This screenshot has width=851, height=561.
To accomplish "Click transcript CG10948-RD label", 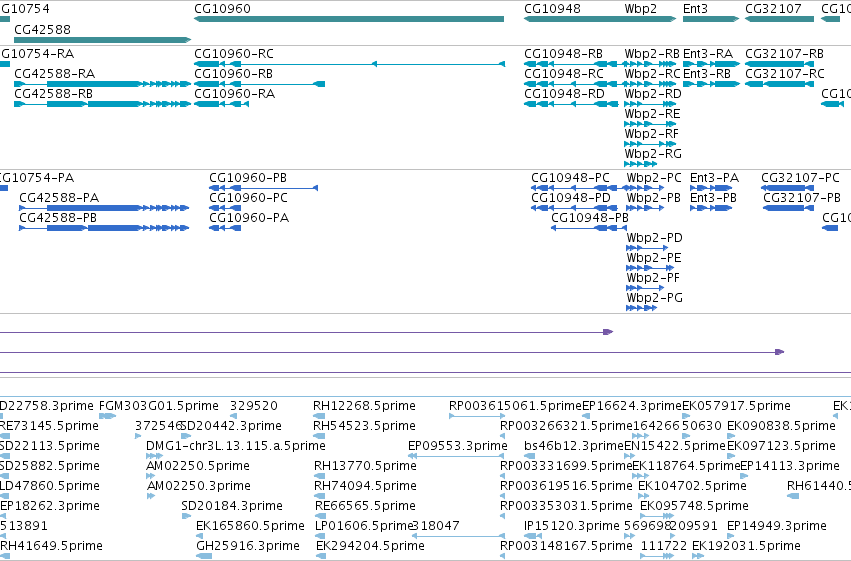I will click(x=564, y=94).
